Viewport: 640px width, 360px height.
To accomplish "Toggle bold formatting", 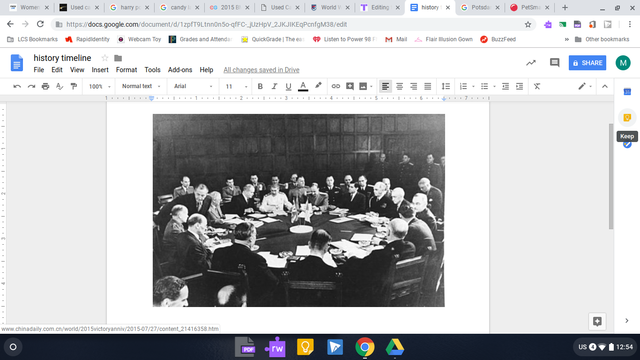I will [260, 86].
